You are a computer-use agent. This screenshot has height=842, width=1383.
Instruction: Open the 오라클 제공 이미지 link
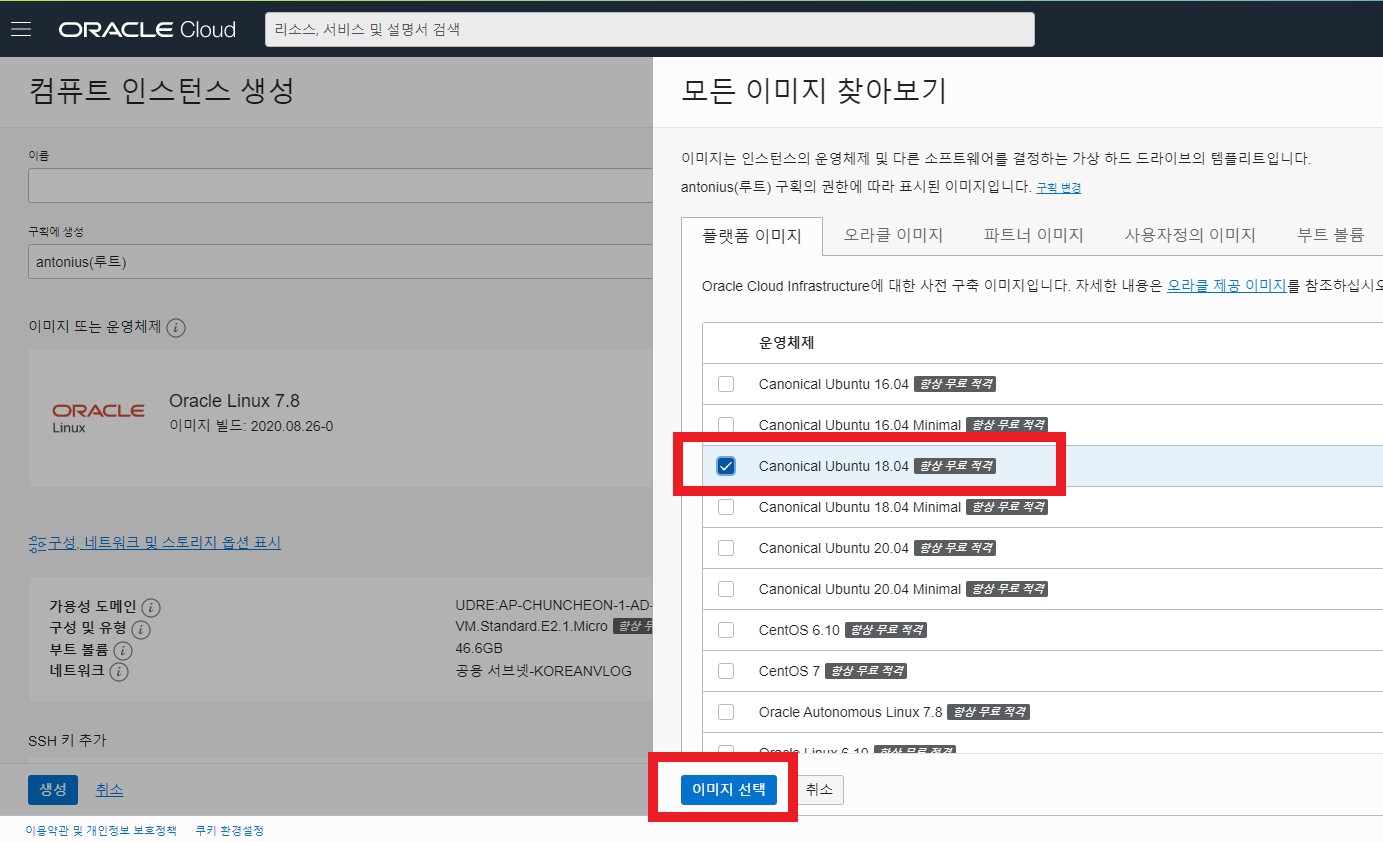tap(1227, 286)
